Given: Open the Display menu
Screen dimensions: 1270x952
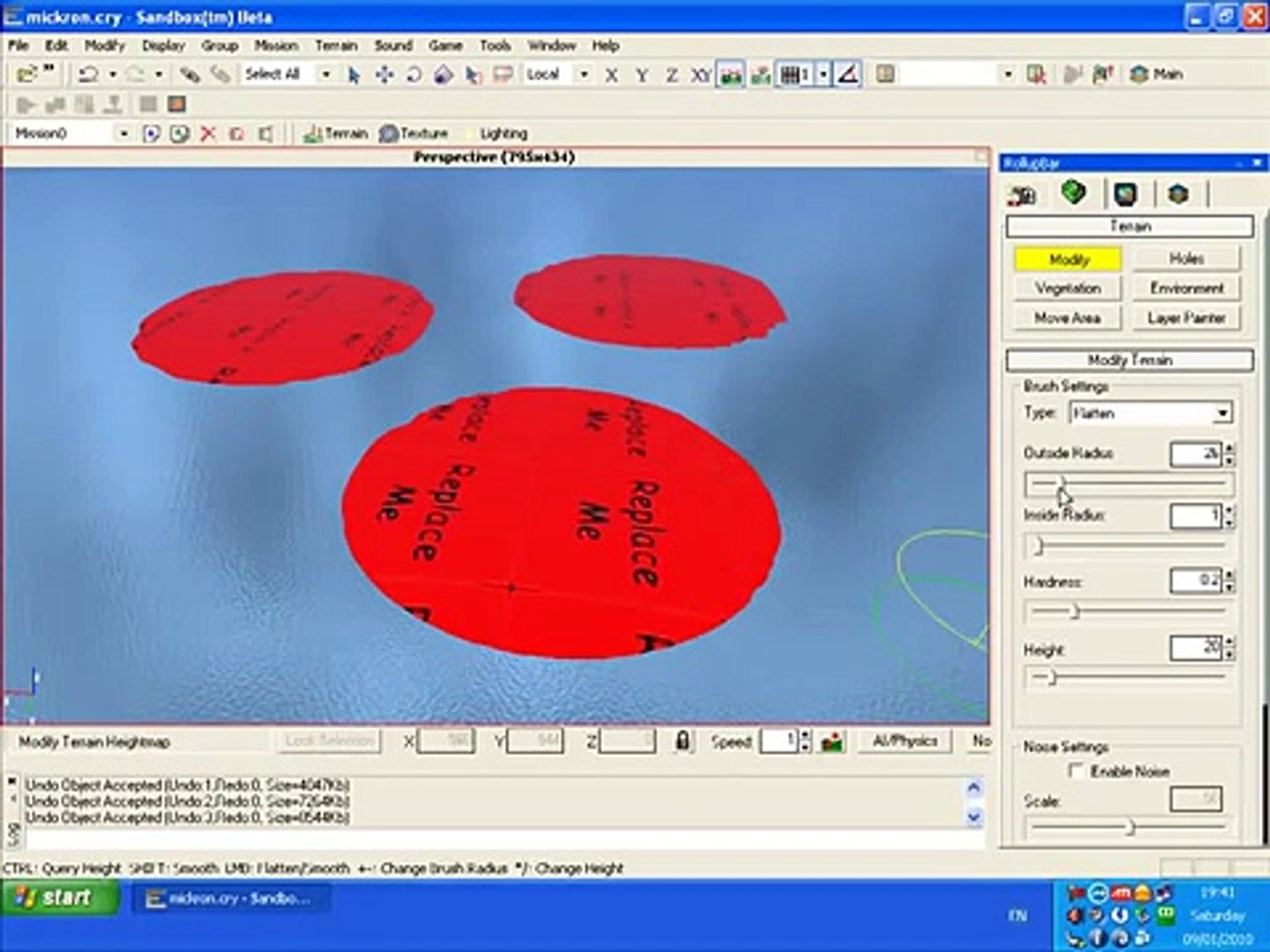Looking at the screenshot, I should click(163, 46).
